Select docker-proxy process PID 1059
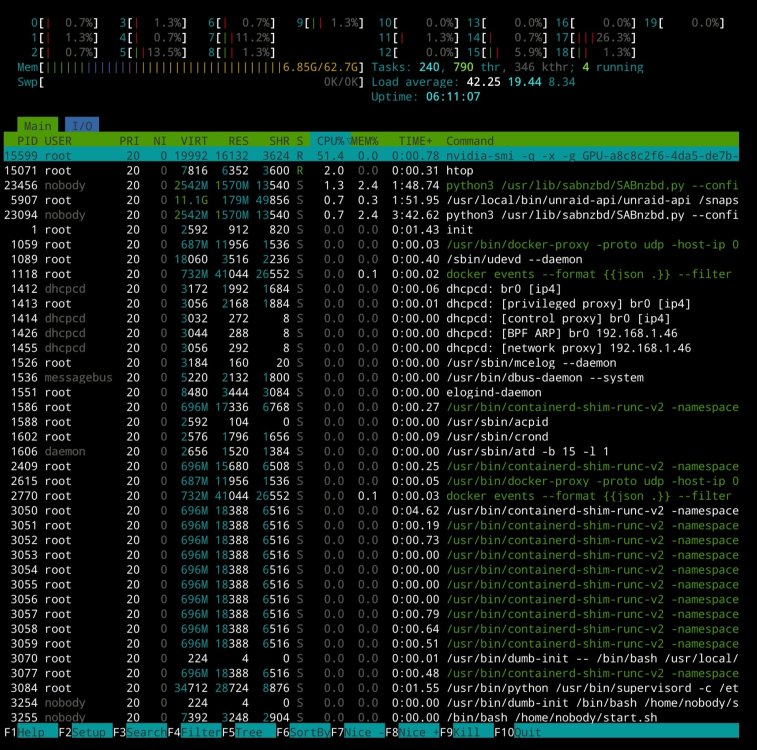Image resolution: width=757 pixels, height=750 pixels. click(x=371, y=244)
